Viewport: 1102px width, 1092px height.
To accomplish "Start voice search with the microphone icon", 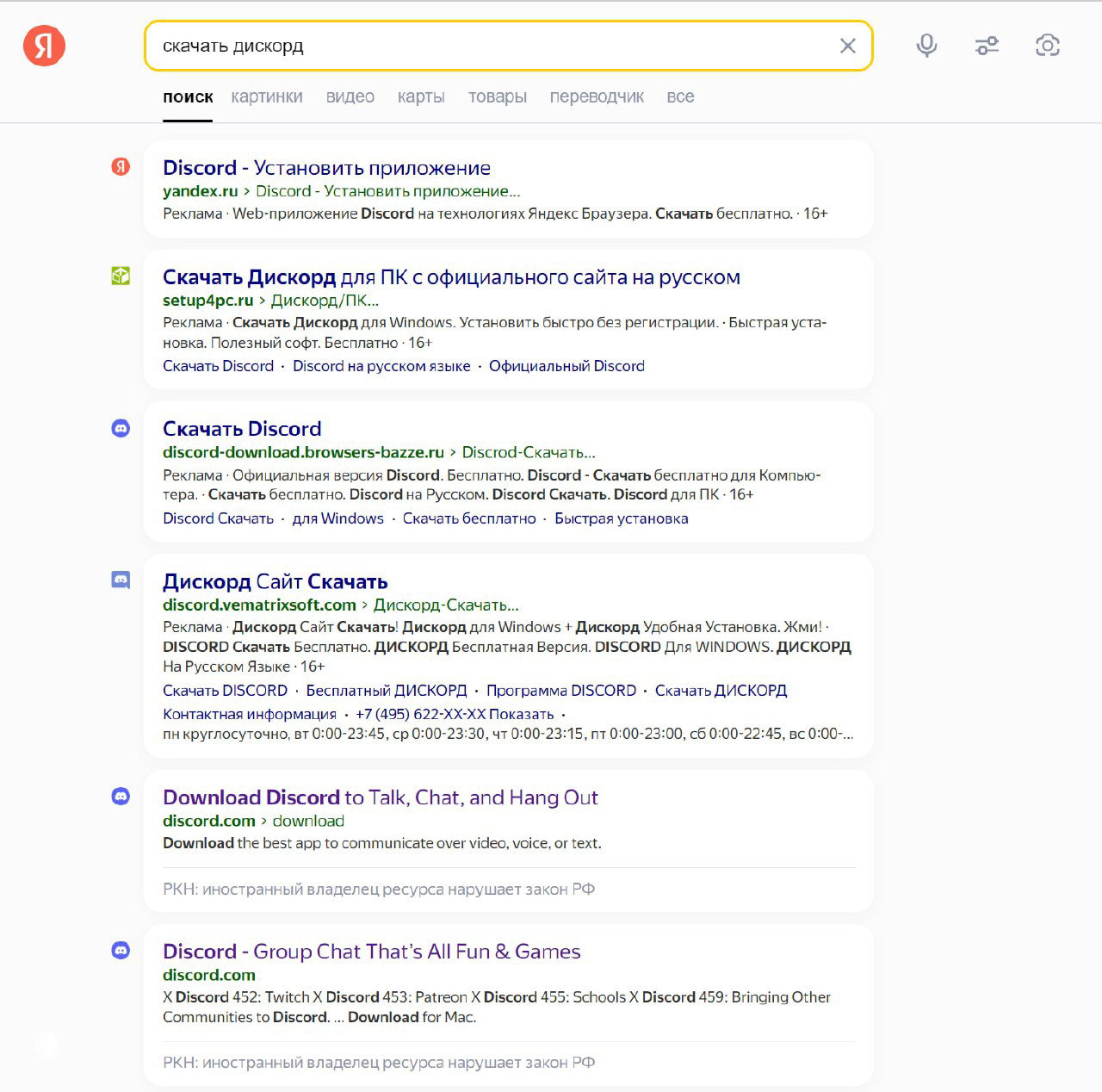I will pos(926,46).
